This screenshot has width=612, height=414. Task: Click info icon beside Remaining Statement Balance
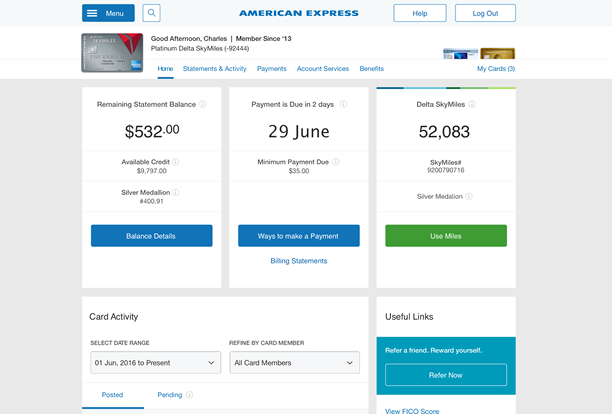[x=203, y=104]
